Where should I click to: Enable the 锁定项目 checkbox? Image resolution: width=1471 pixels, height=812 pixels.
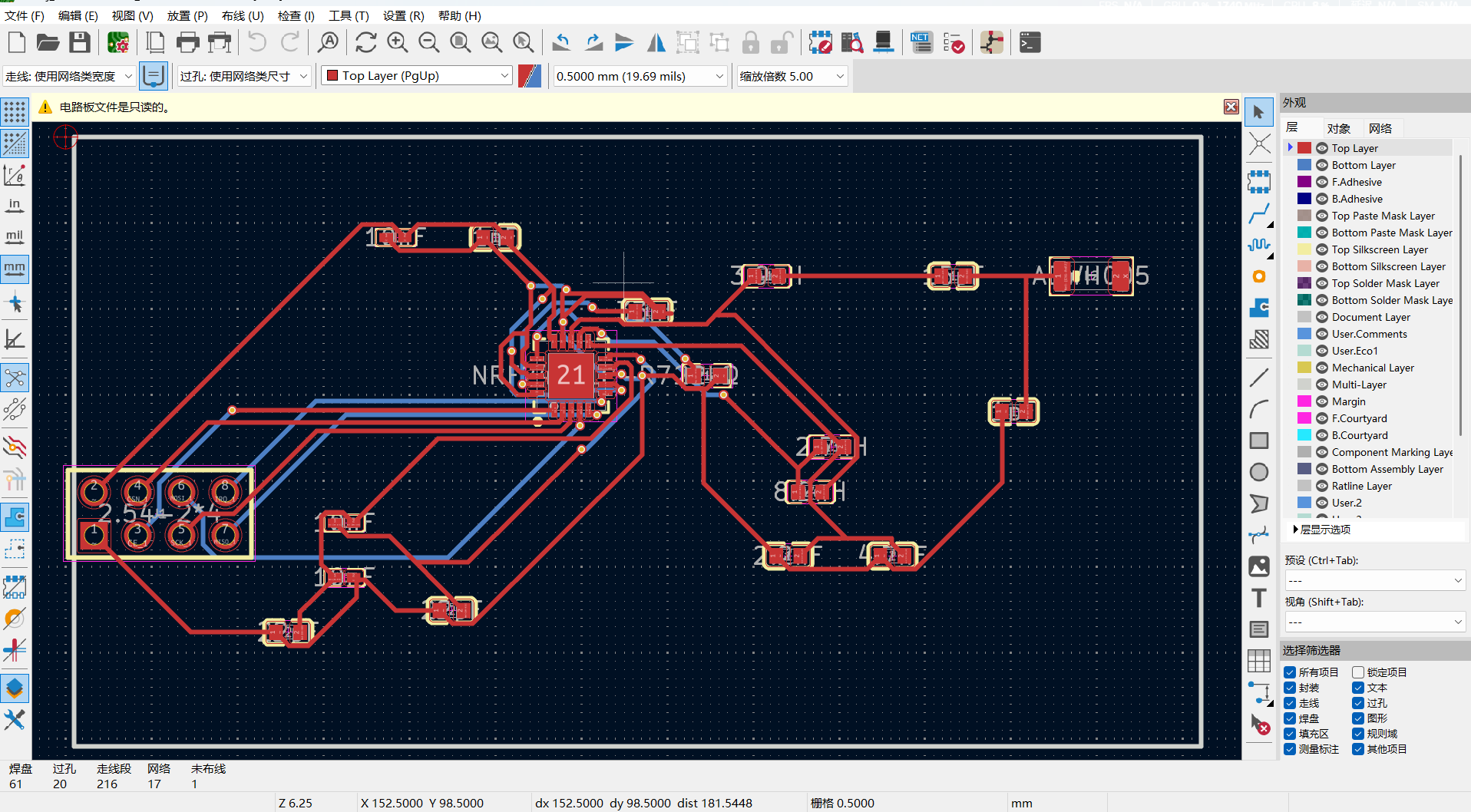[x=1358, y=672]
